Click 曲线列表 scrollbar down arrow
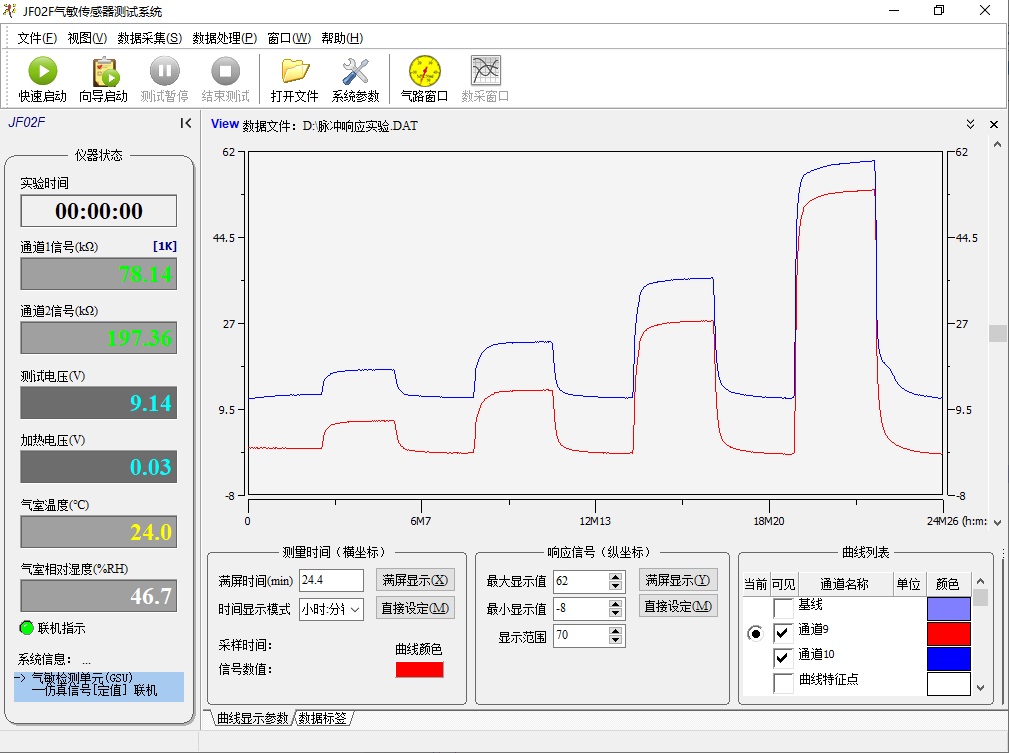The image size is (1009, 753). click(981, 688)
